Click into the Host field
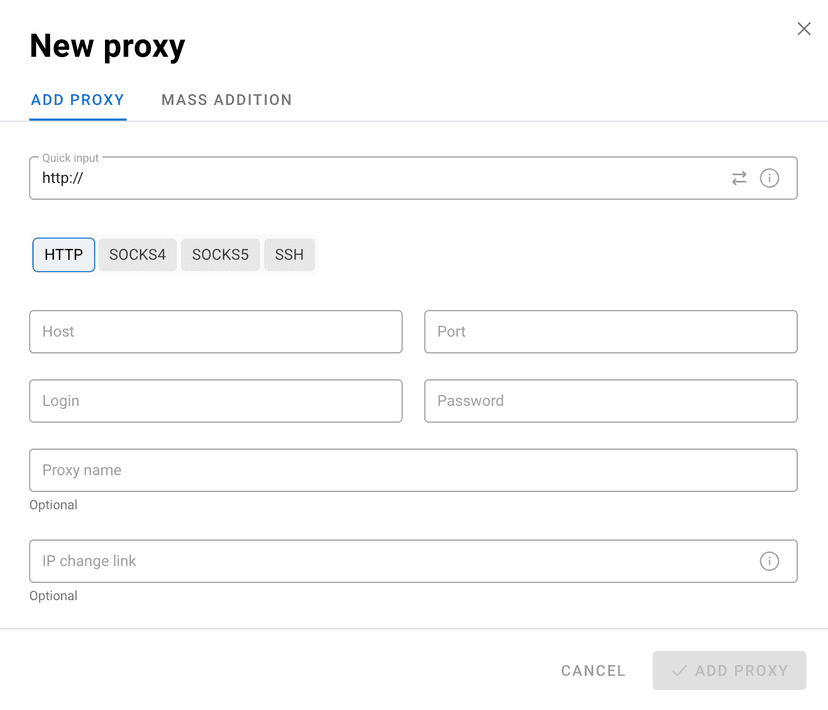 coord(216,332)
